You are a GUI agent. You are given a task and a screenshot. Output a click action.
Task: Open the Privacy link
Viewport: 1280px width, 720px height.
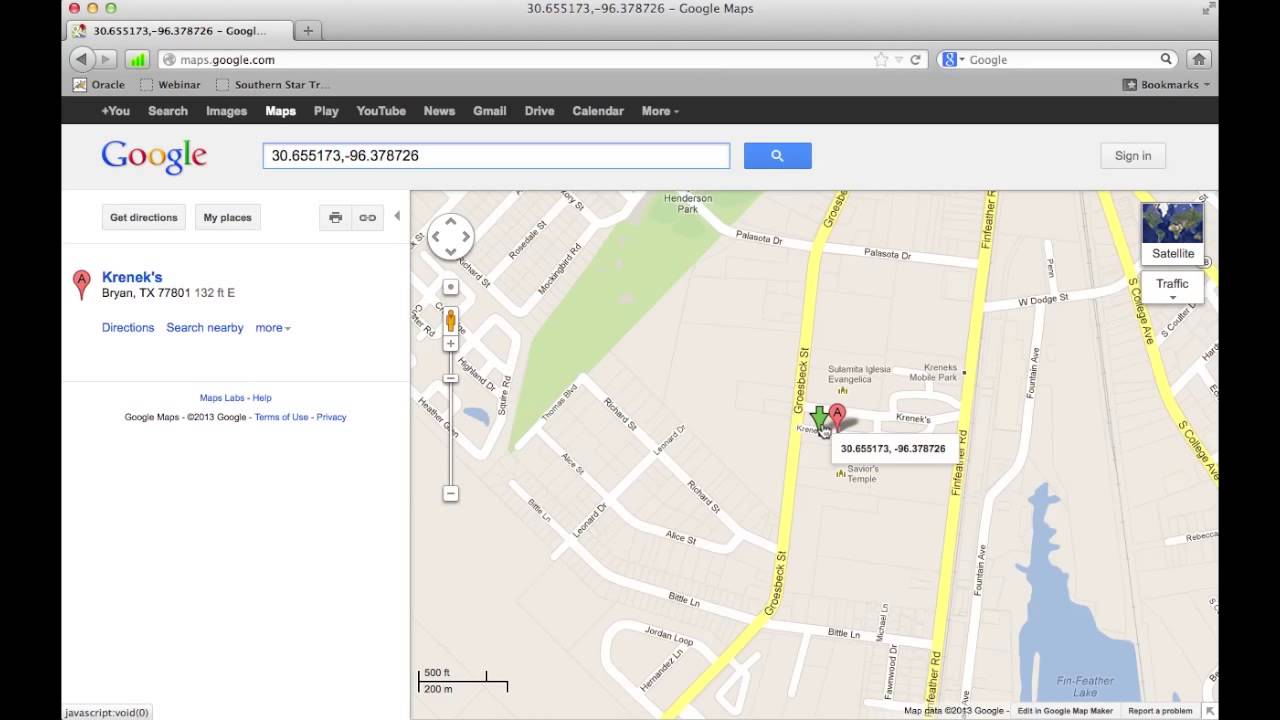tap(331, 417)
